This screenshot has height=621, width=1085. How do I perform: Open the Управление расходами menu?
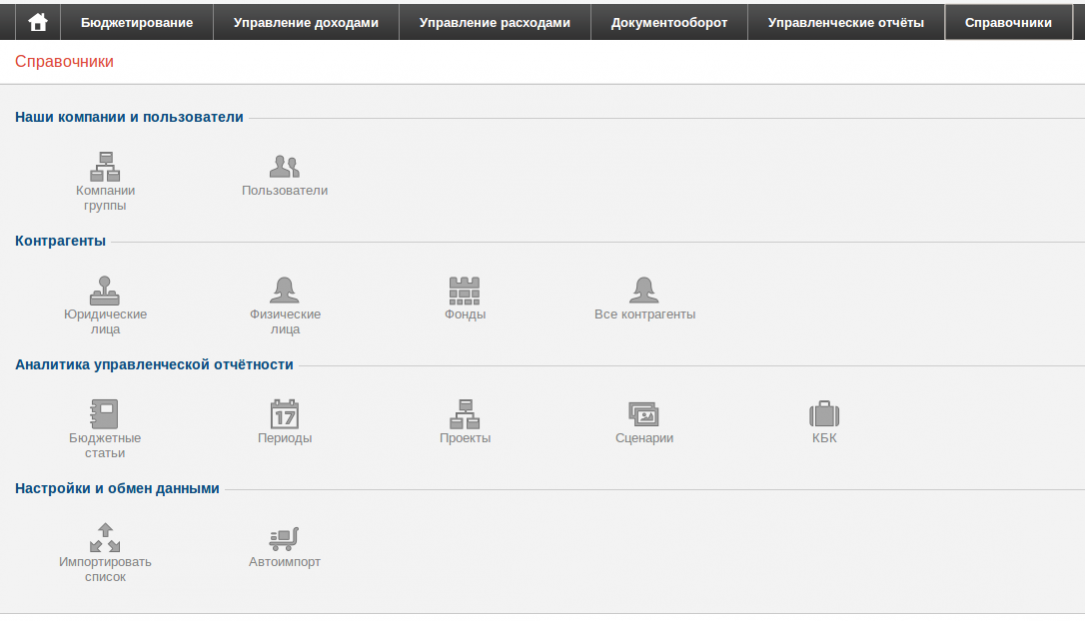pos(495,23)
